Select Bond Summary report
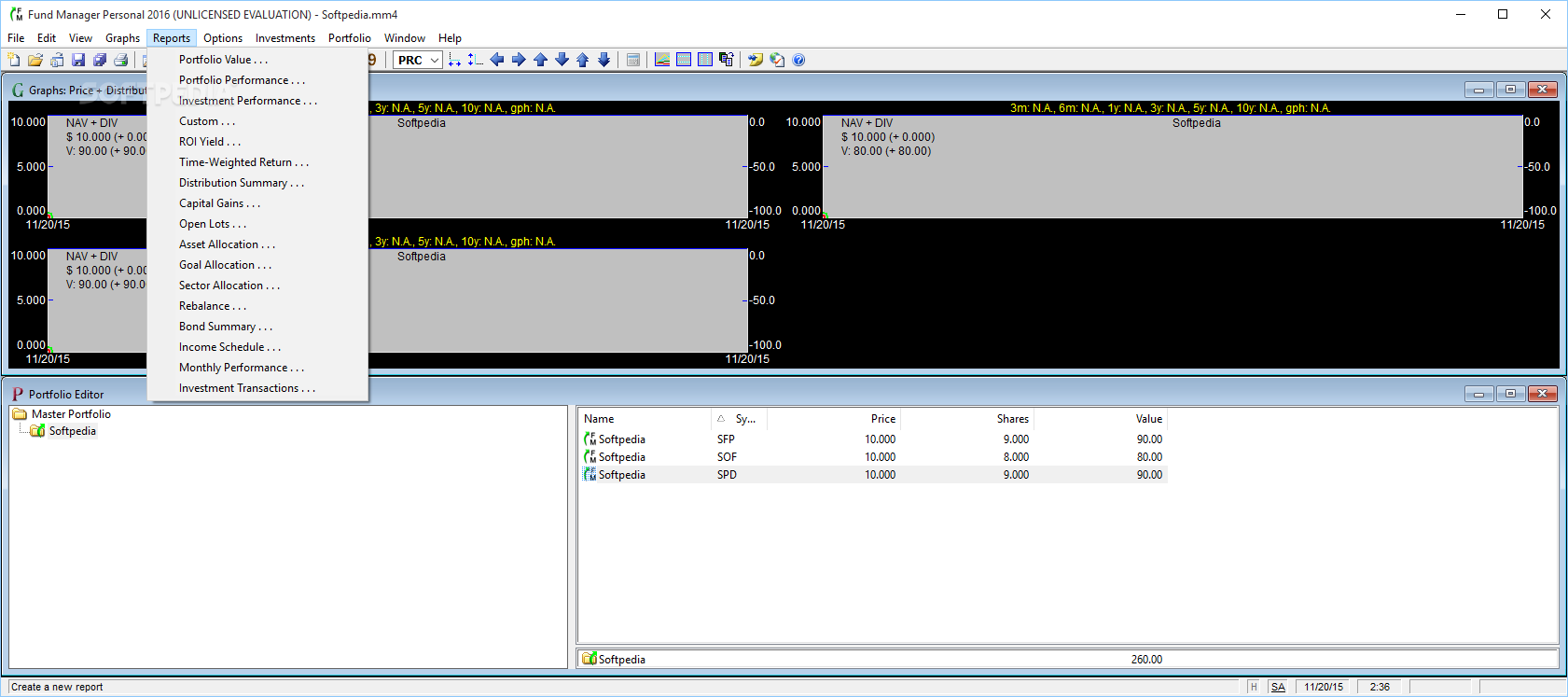The height and width of the screenshot is (697, 1568). pos(257,327)
